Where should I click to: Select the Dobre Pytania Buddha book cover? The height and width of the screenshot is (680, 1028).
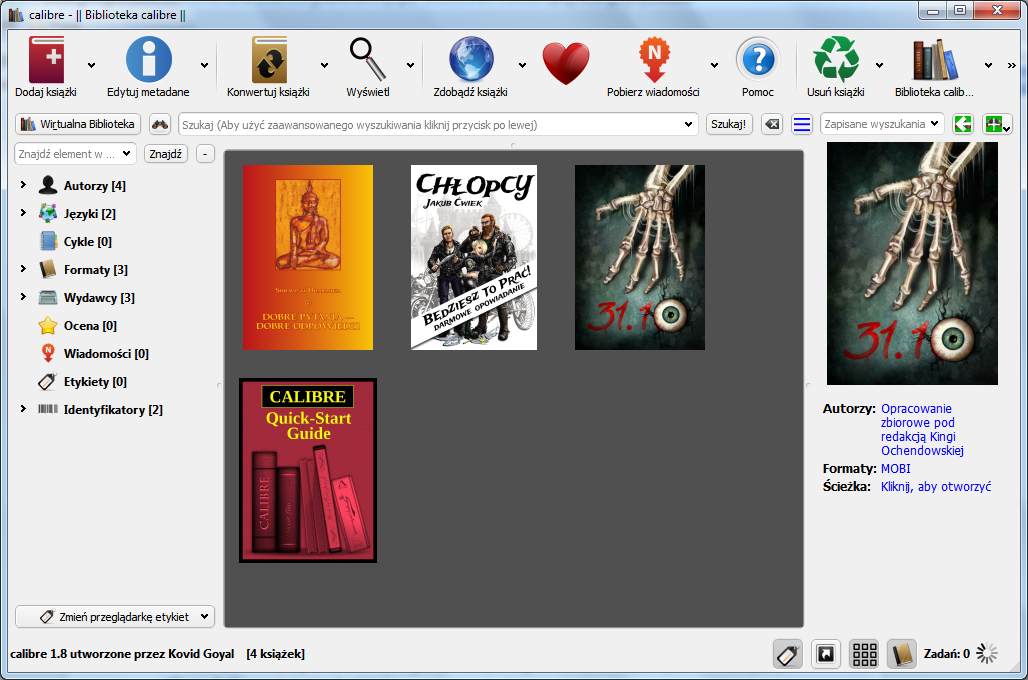pyautogui.click(x=308, y=257)
